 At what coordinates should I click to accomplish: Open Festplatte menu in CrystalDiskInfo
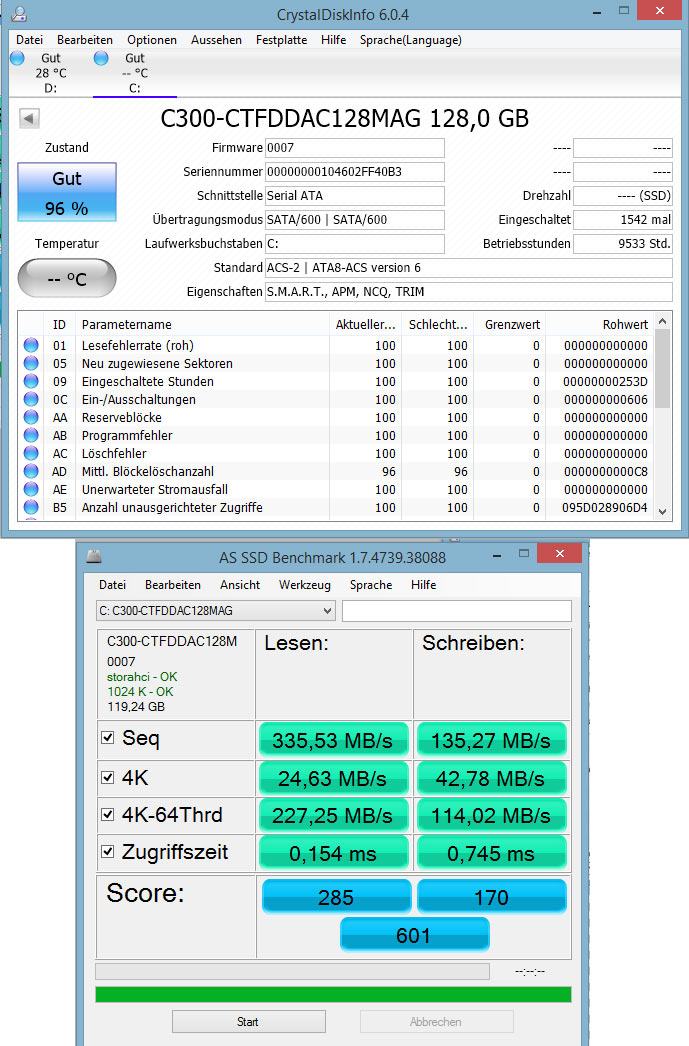(x=281, y=40)
